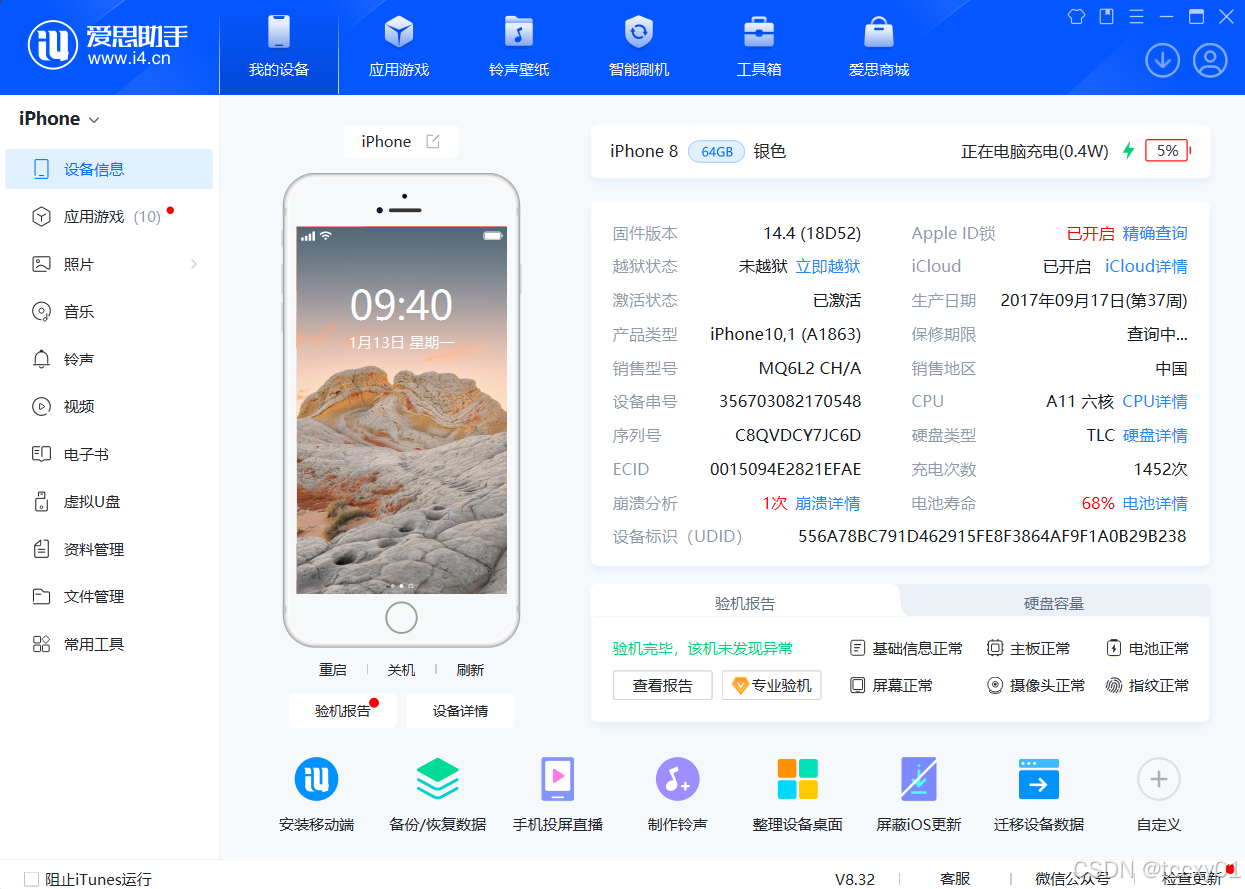Rename the device via the iPhone edit field
This screenshot has height=889, width=1245.
[434, 141]
